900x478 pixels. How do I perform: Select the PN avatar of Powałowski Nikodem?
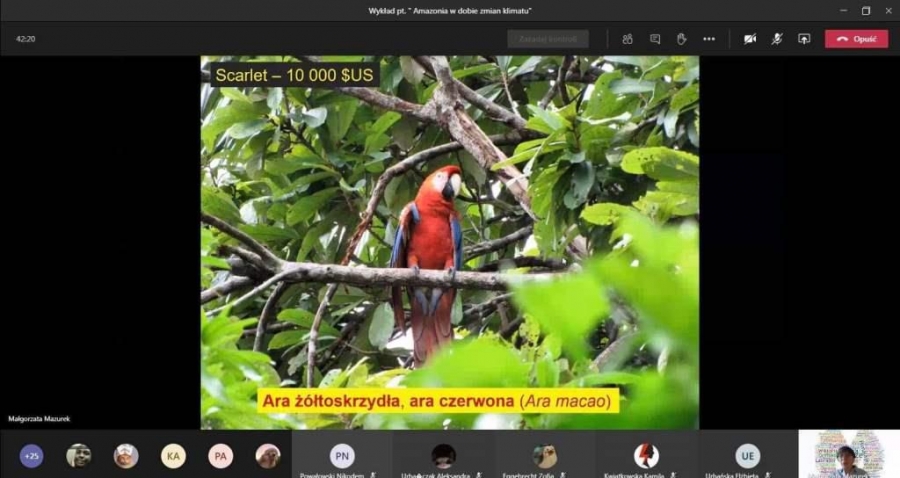coord(342,456)
